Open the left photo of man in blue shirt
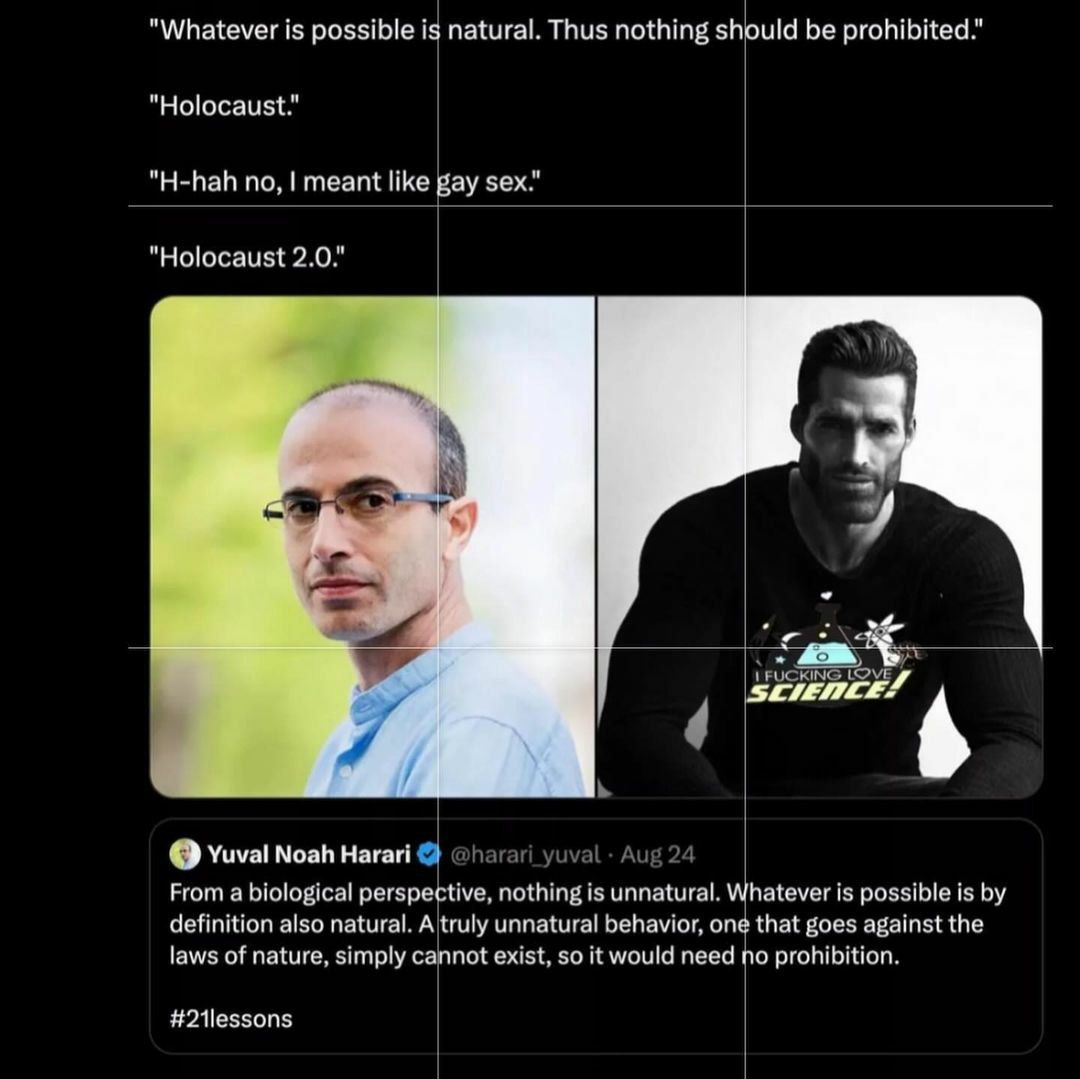Image resolution: width=1080 pixels, height=1079 pixels. (x=372, y=547)
